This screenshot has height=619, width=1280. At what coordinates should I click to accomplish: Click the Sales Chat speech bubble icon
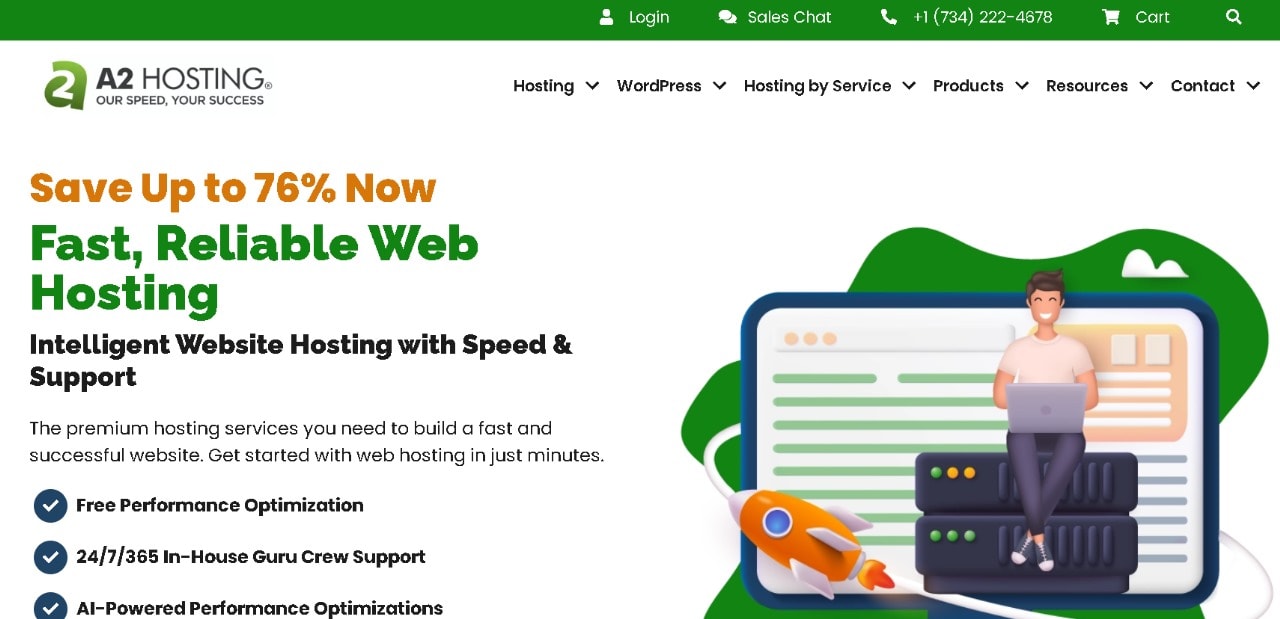click(727, 17)
